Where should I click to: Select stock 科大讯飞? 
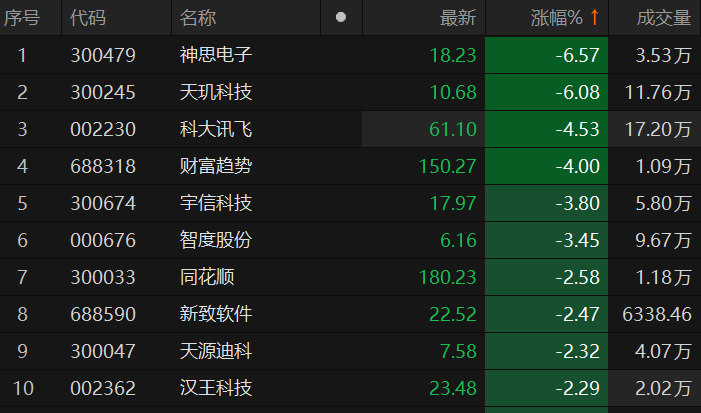(216, 129)
